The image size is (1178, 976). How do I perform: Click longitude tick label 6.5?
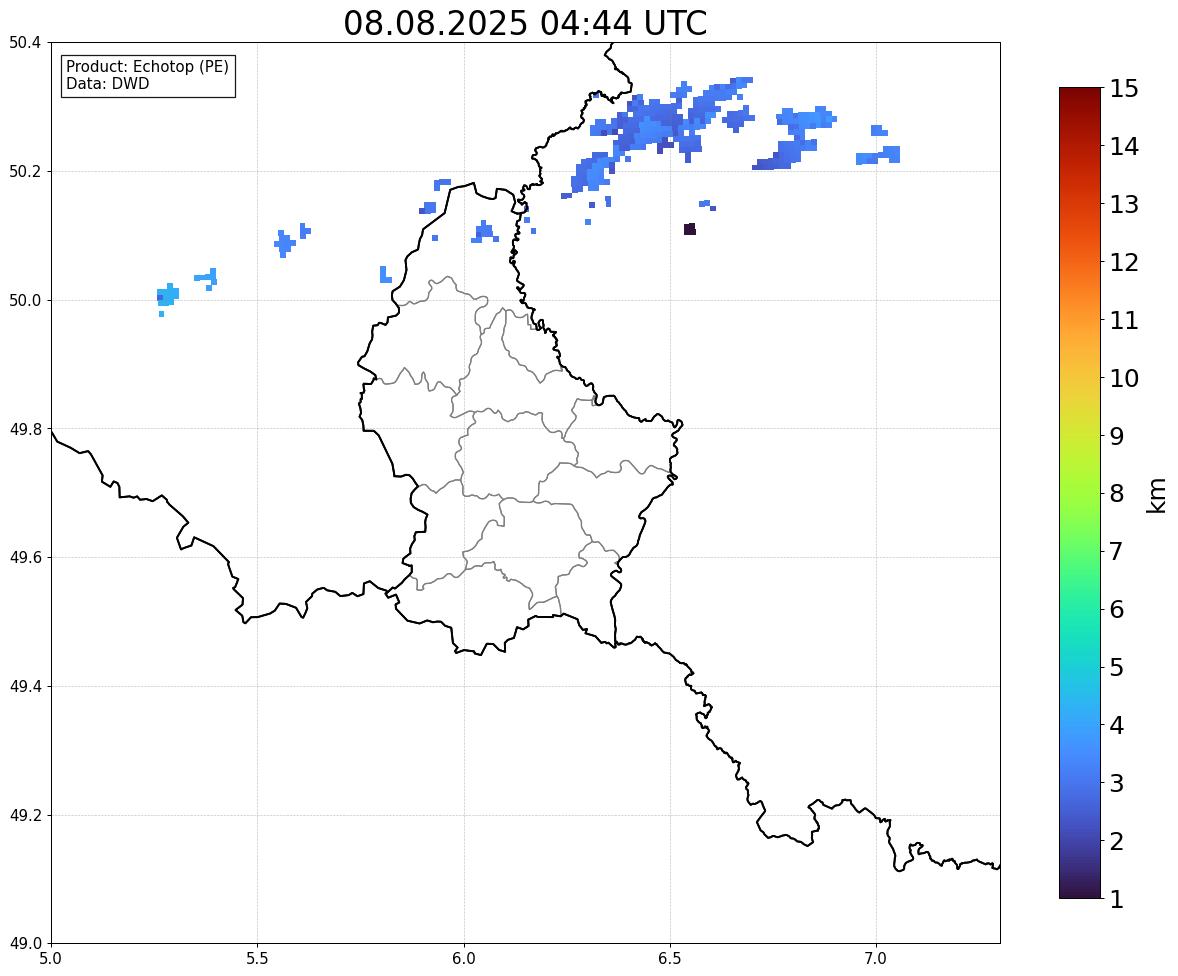pyautogui.click(x=670, y=959)
